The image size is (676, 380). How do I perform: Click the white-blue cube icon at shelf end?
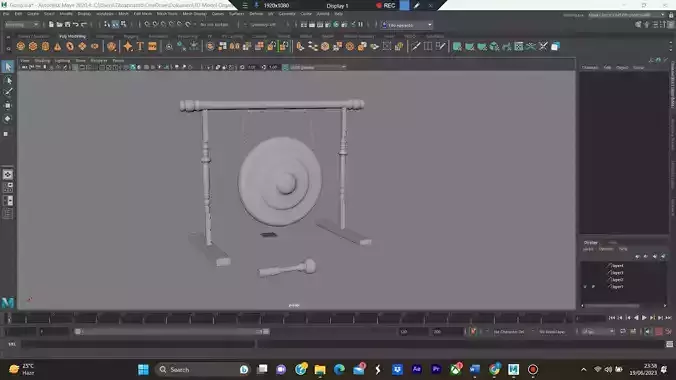coord(555,46)
